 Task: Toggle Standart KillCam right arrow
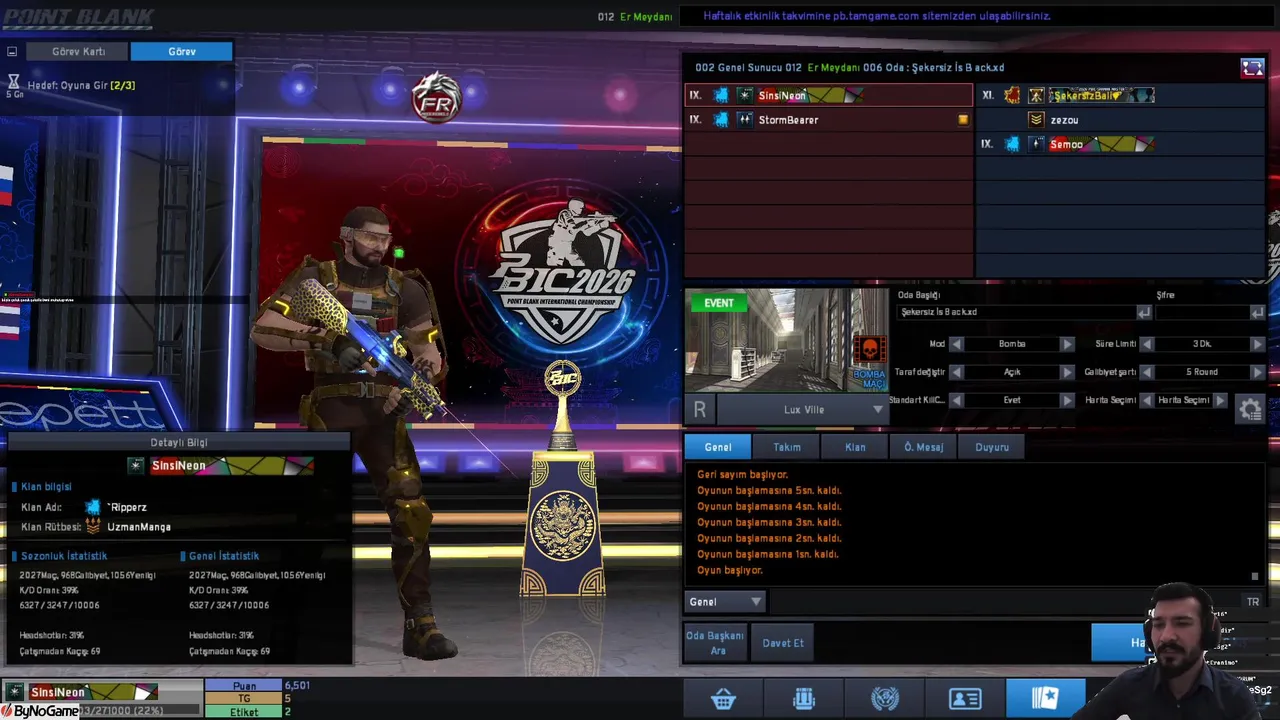click(1067, 400)
